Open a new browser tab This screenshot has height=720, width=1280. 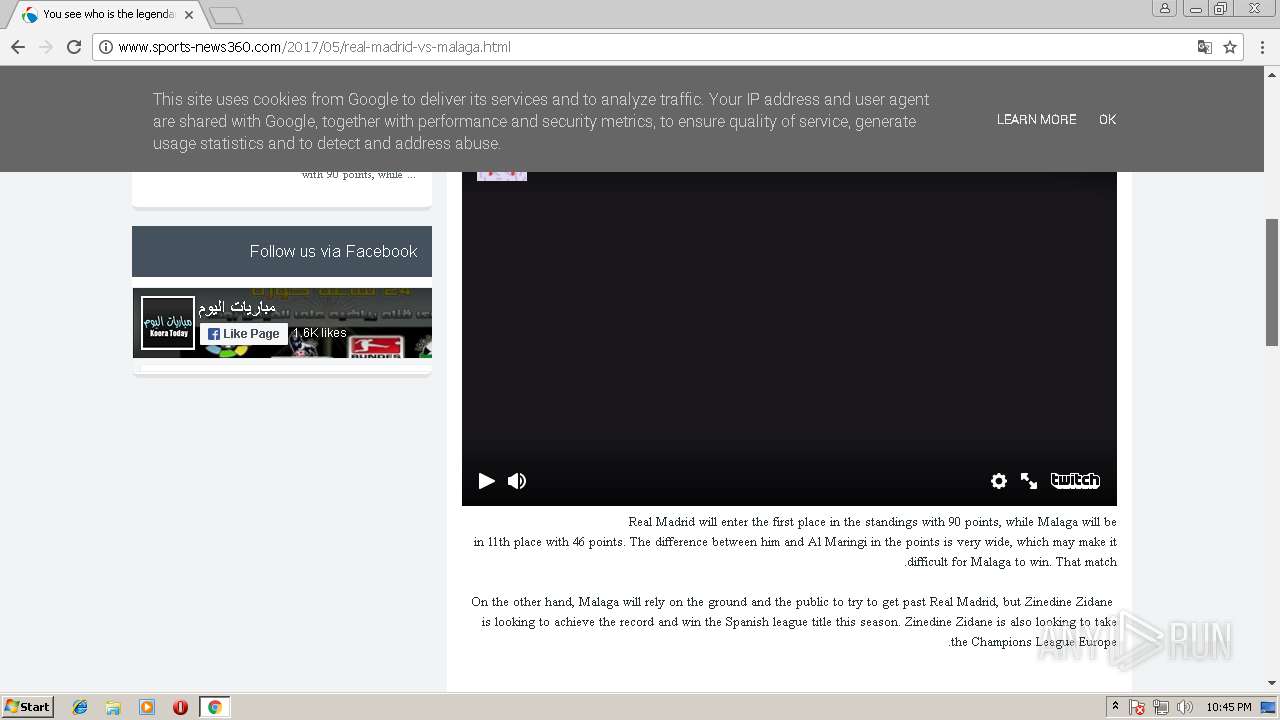point(226,16)
